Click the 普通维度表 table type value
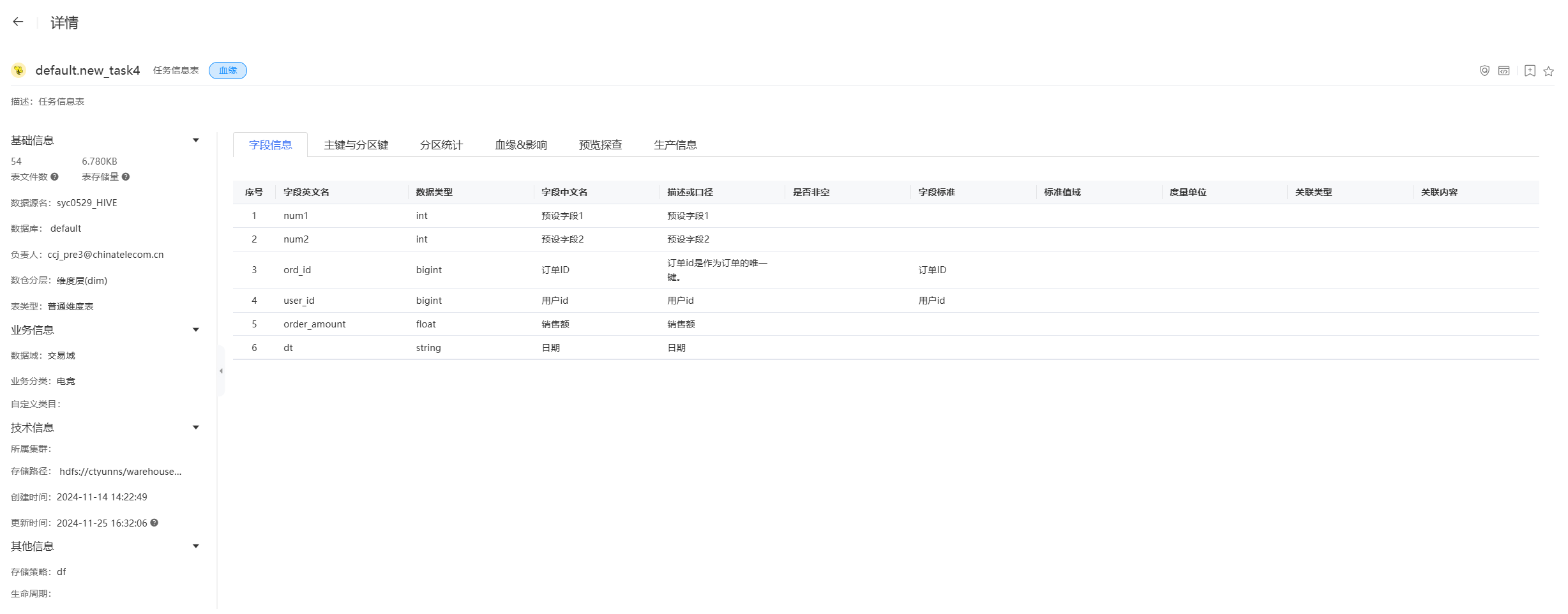This screenshot has width=1568, height=614. [70, 306]
